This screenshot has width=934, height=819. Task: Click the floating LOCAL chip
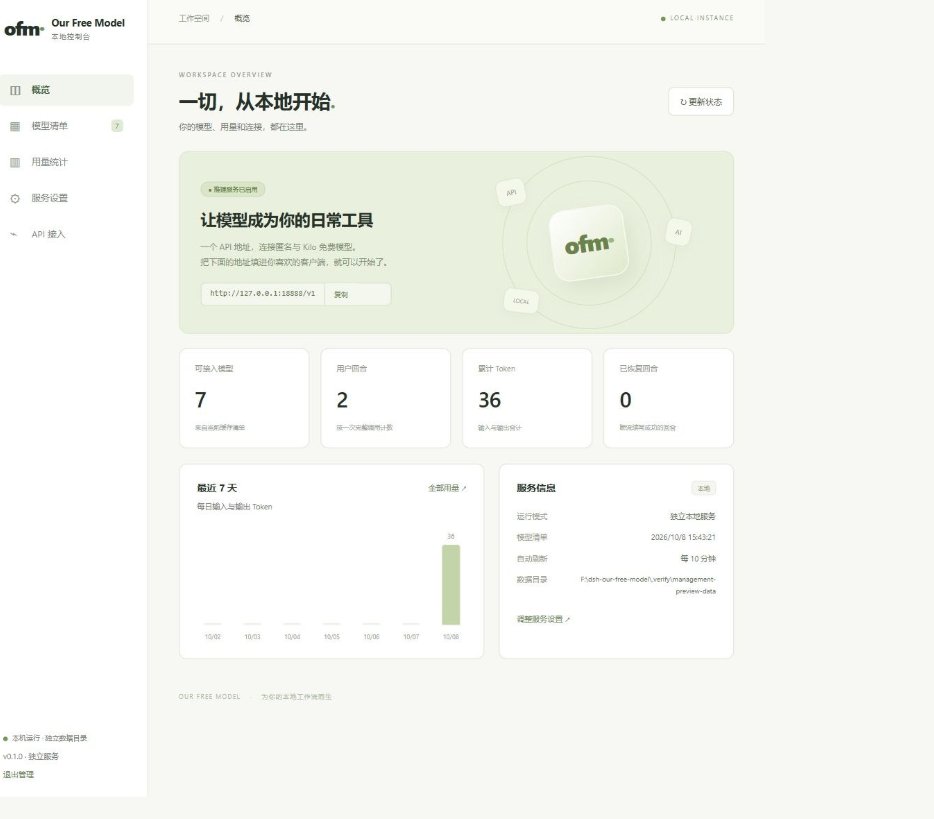521,301
